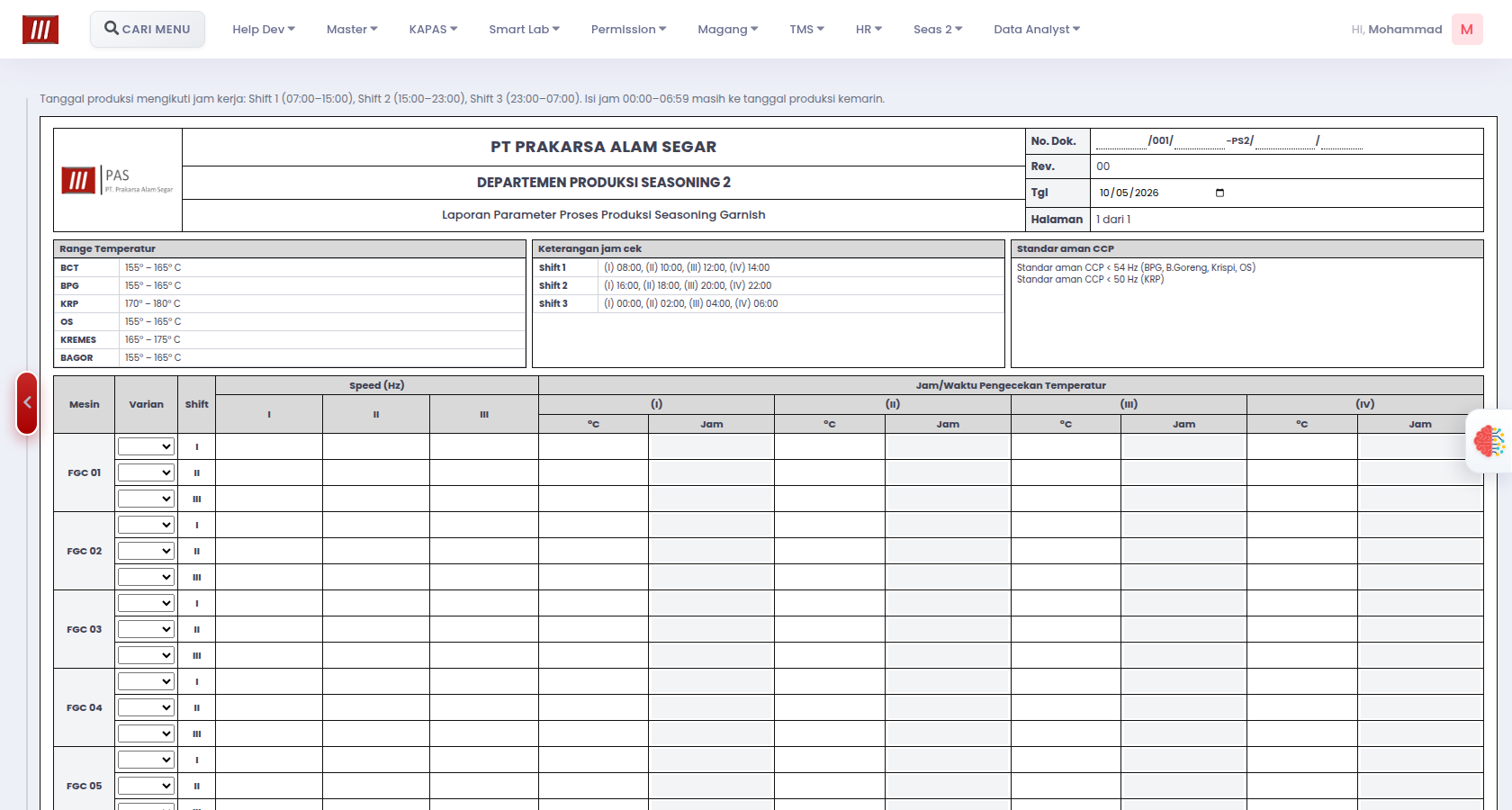Open the Smart Lab menu
Image resolution: width=1512 pixels, height=810 pixels.
(x=524, y=29)
